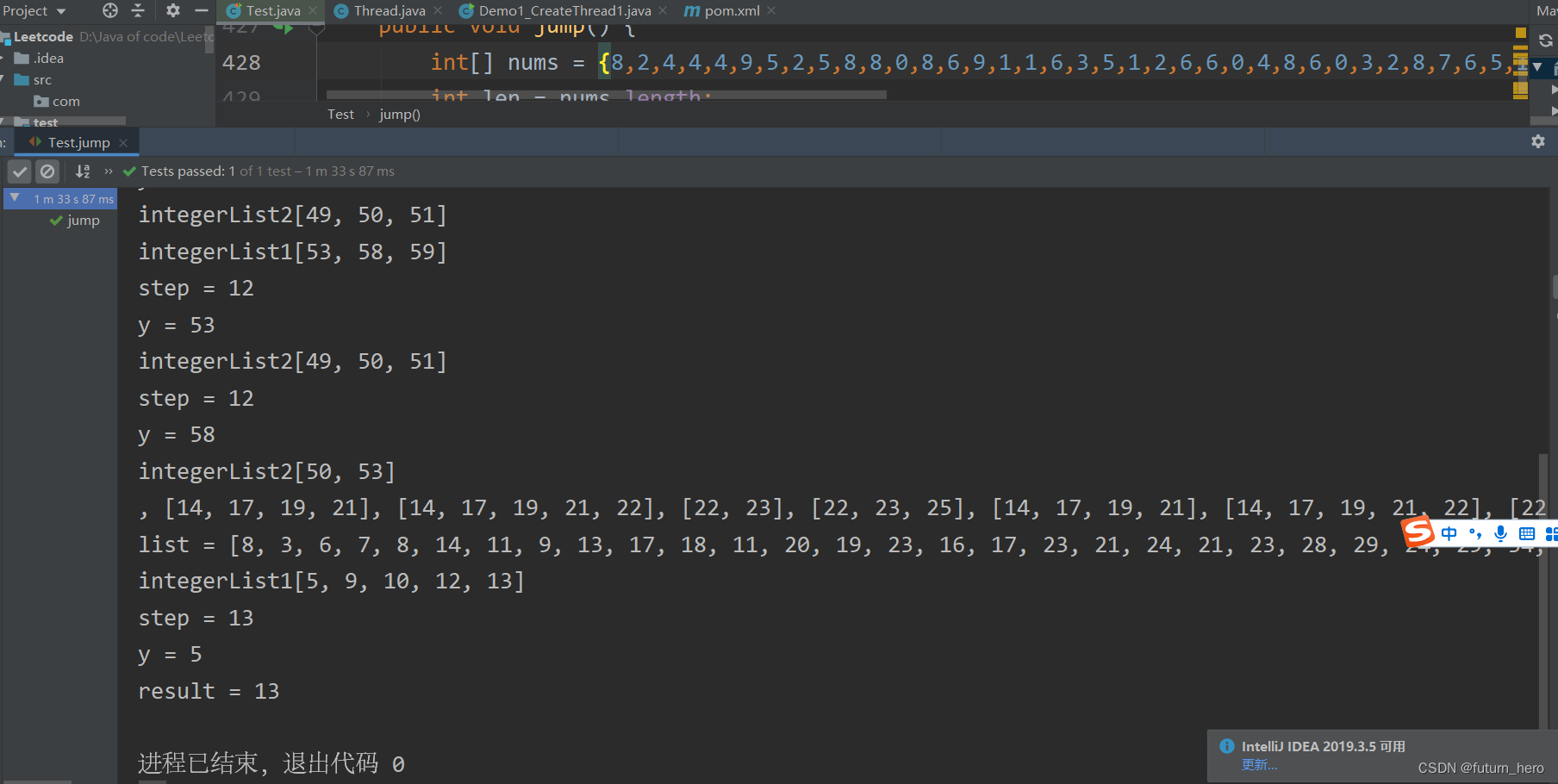Click the Sogou soft keyboard icon
Viewport: 1558px width, 784px height.
coord(1527,534)
